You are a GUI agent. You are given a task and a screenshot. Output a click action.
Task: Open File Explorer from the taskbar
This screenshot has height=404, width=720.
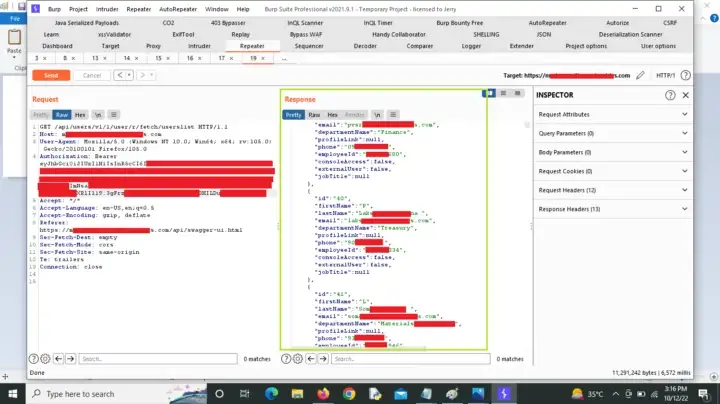(x=297, y=394)
